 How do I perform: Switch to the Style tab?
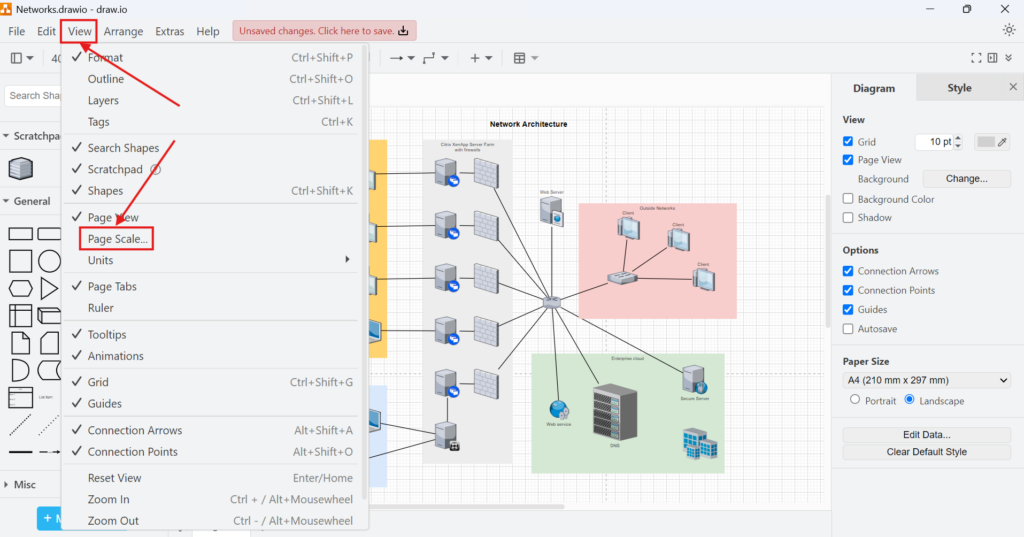pos(959,88)
